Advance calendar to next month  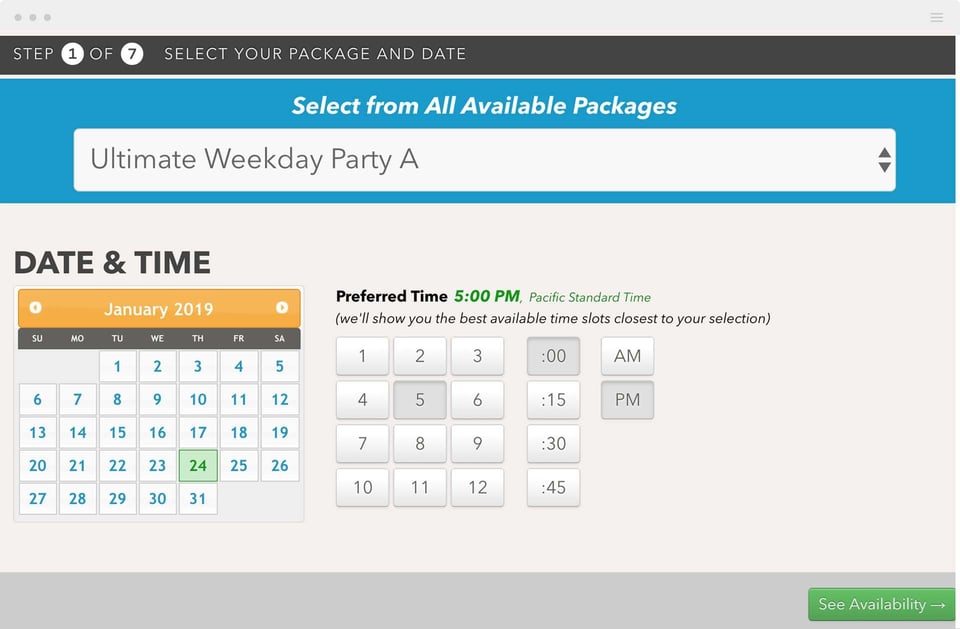coord(282,308)
